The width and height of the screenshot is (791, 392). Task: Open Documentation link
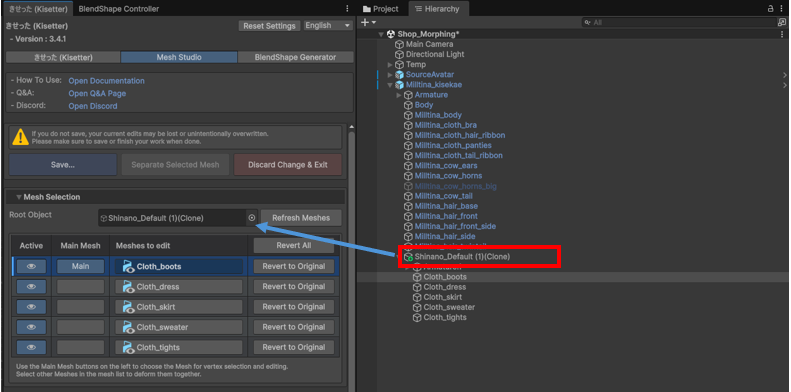tap(106, 81)
